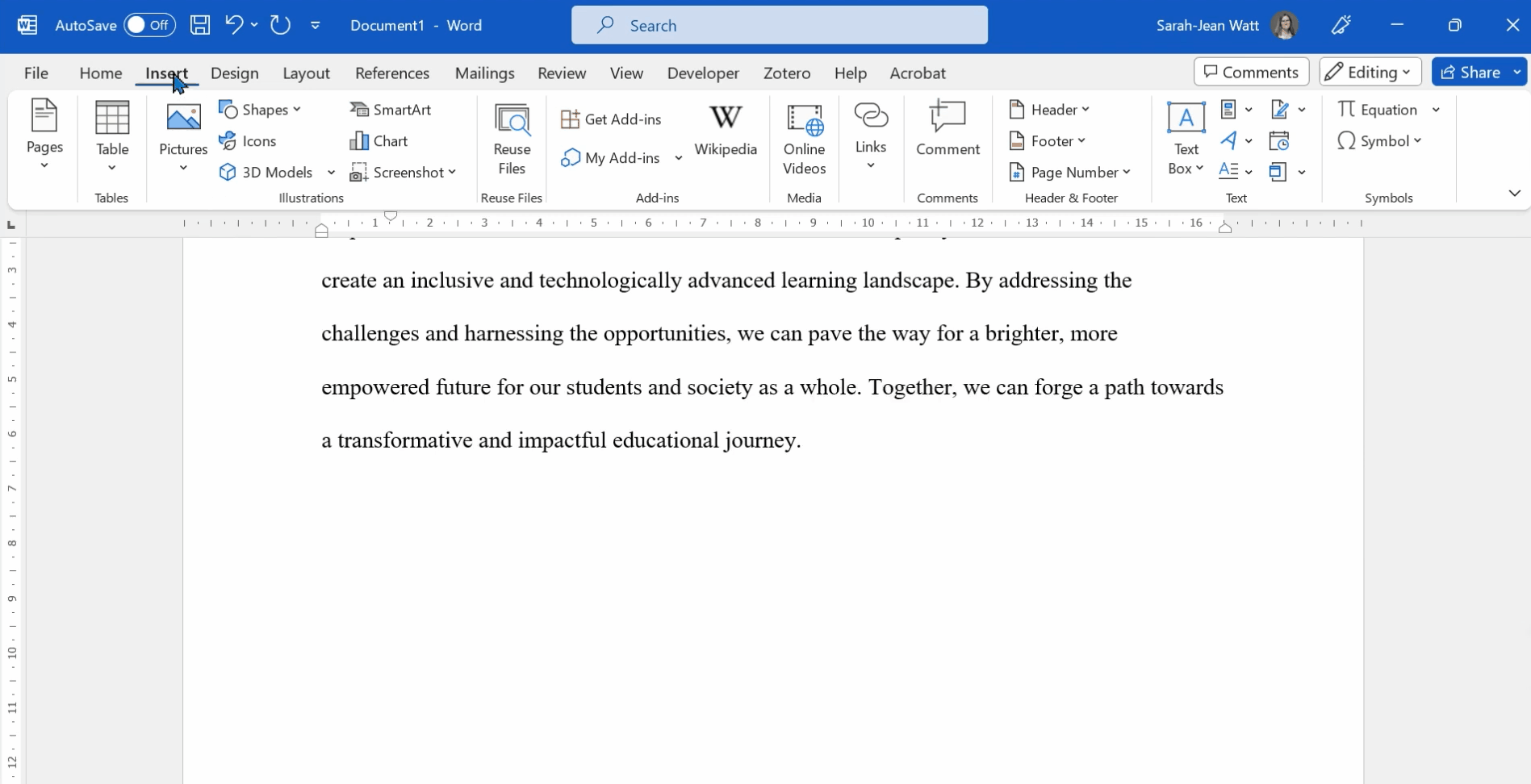Screen dimensions: 1531x784
Task: Click the Signature Line icon
Action: 1279,109
